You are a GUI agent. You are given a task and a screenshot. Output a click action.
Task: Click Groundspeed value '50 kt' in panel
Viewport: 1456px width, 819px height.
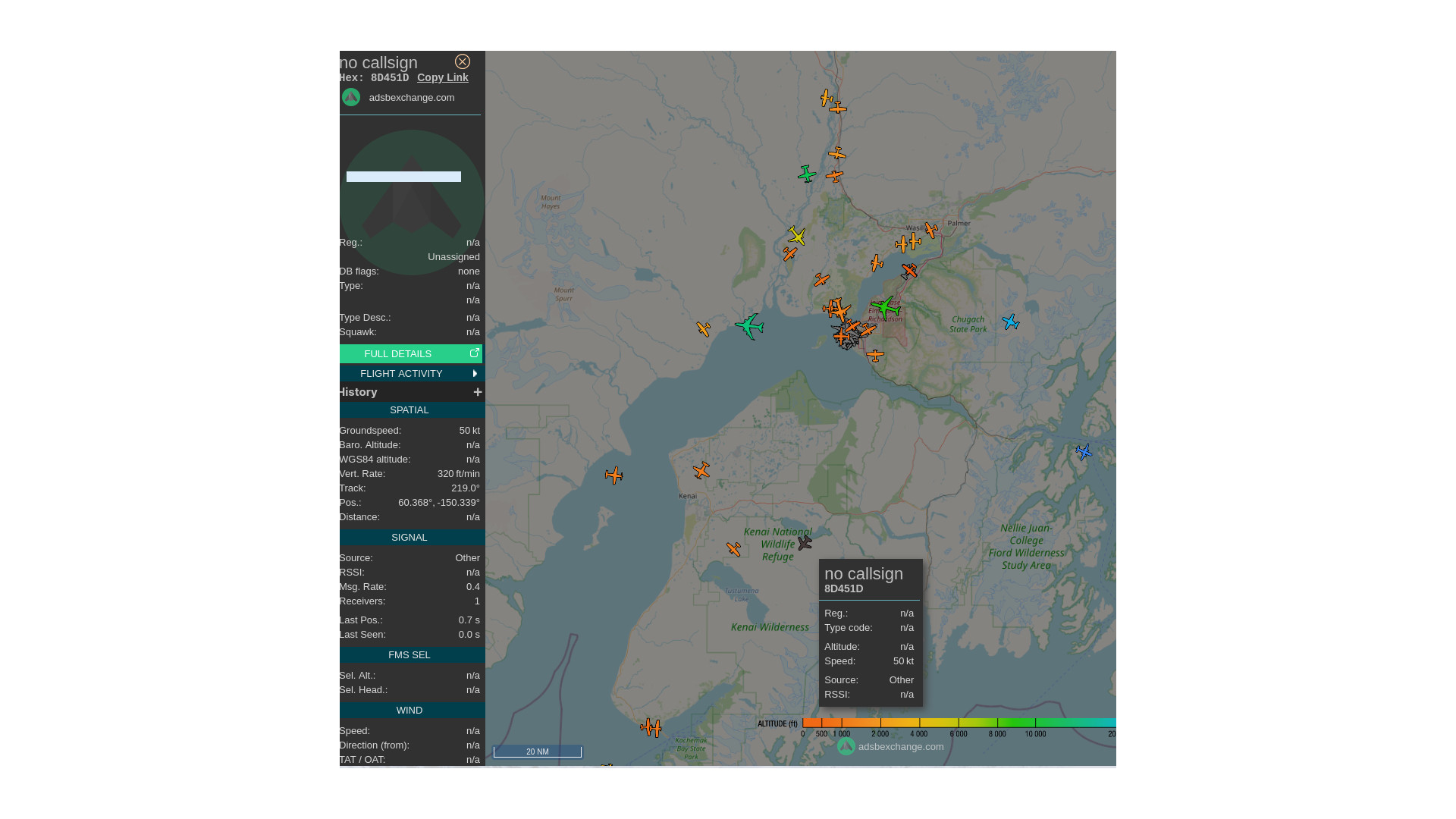pyautogui.click(x=469, y=431)
